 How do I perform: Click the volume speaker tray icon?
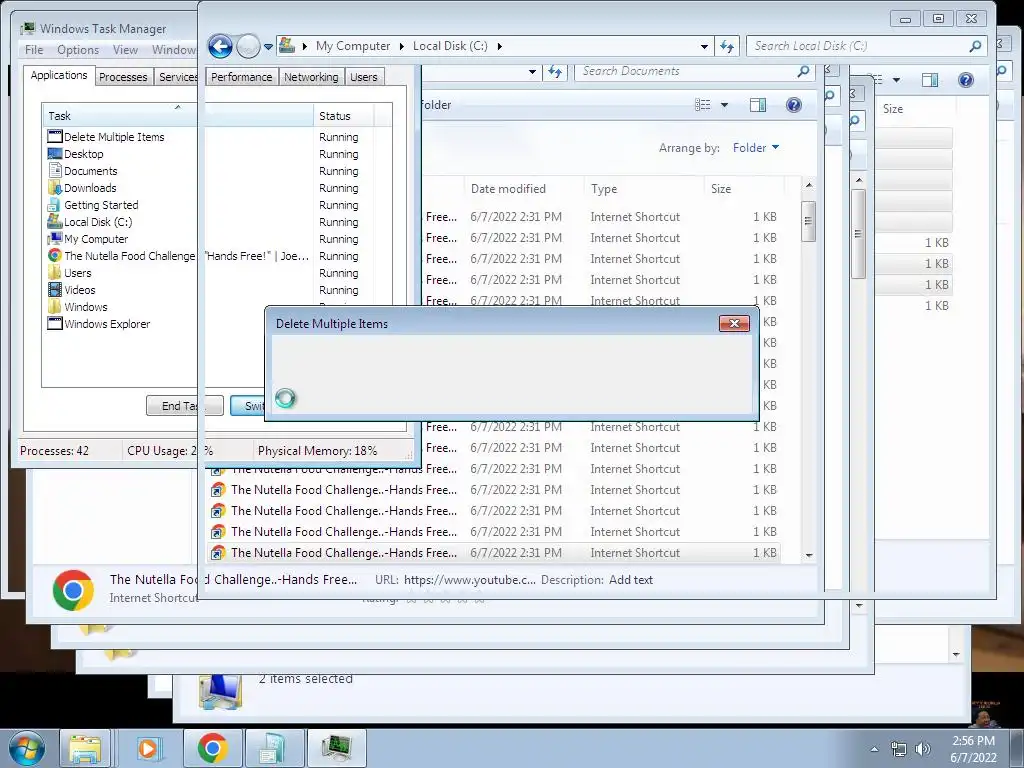click(922, 748)
